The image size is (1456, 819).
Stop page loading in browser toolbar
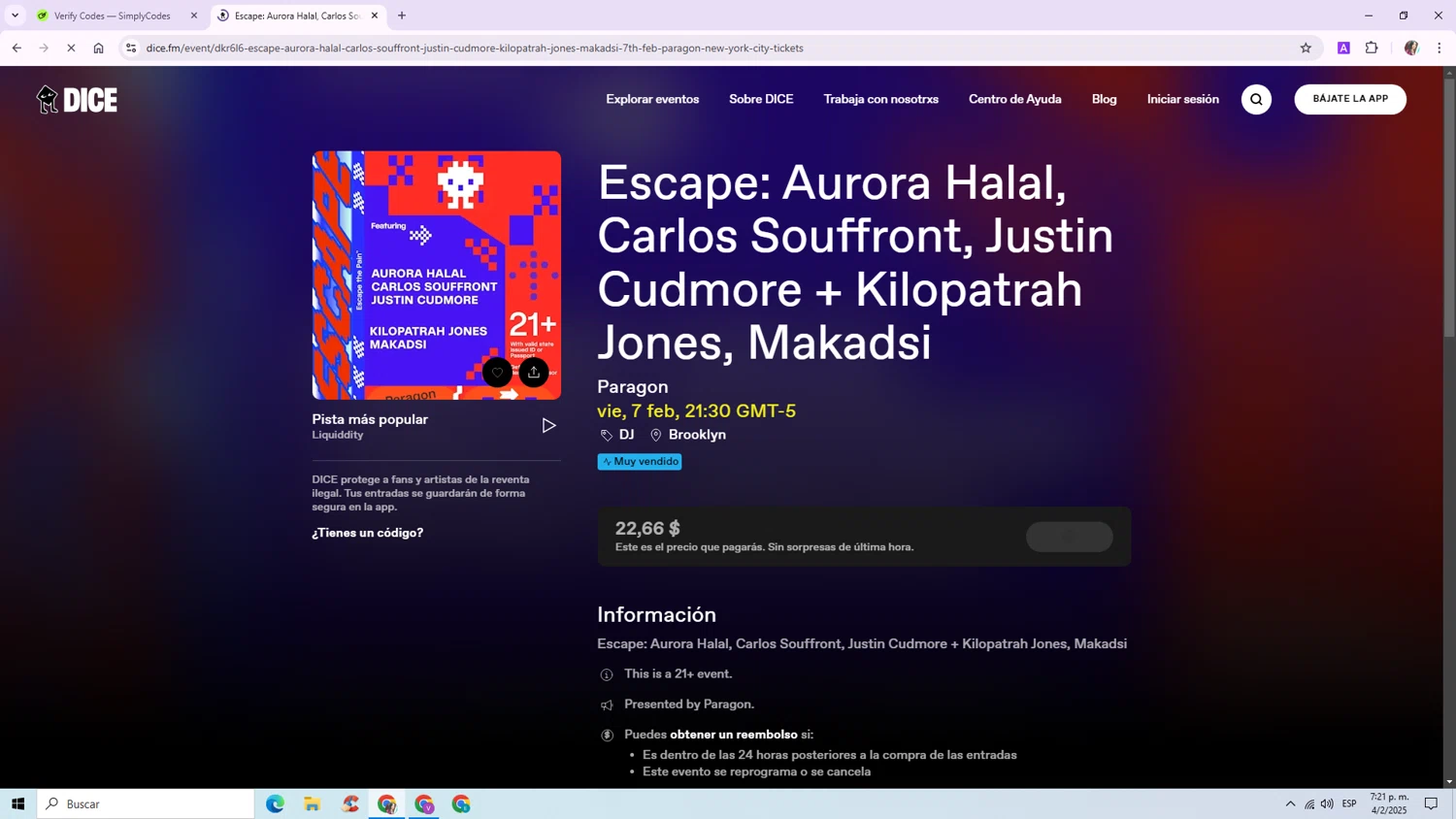click(x=71, y=48)
